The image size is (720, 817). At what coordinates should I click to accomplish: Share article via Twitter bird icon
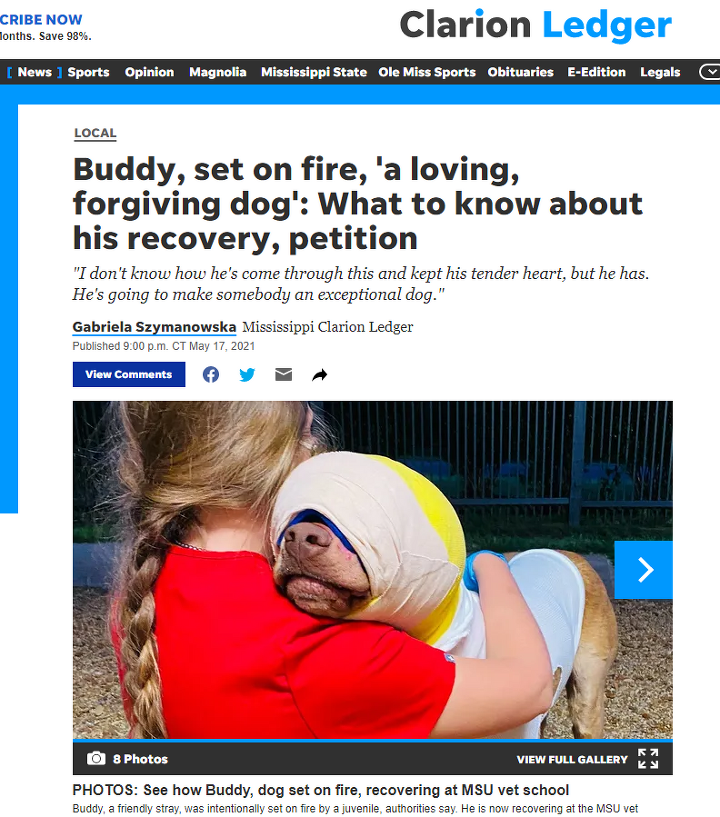pyautogui.click(x=247, y=375)
